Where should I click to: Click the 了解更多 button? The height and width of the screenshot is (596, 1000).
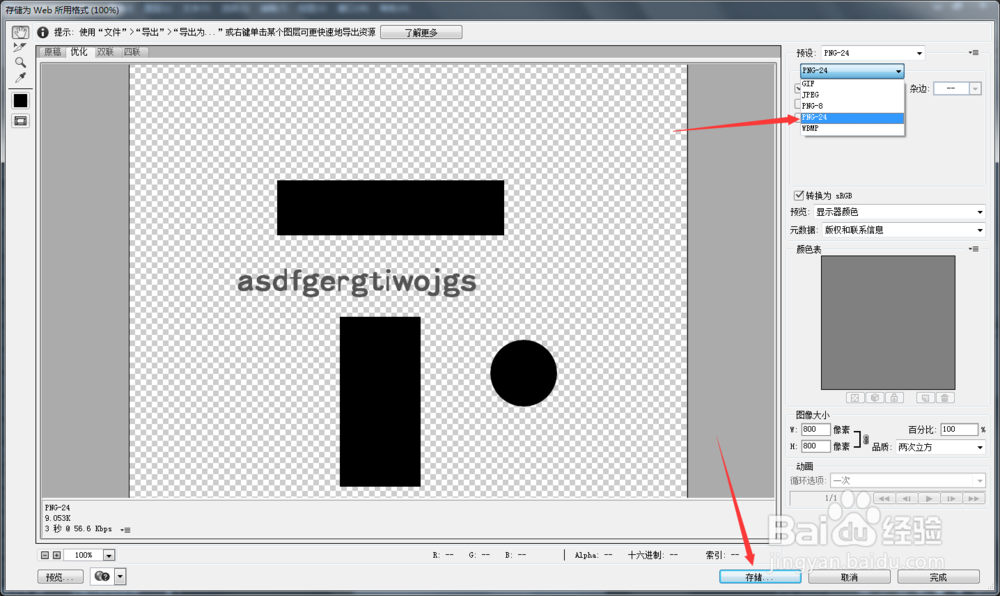421,33
